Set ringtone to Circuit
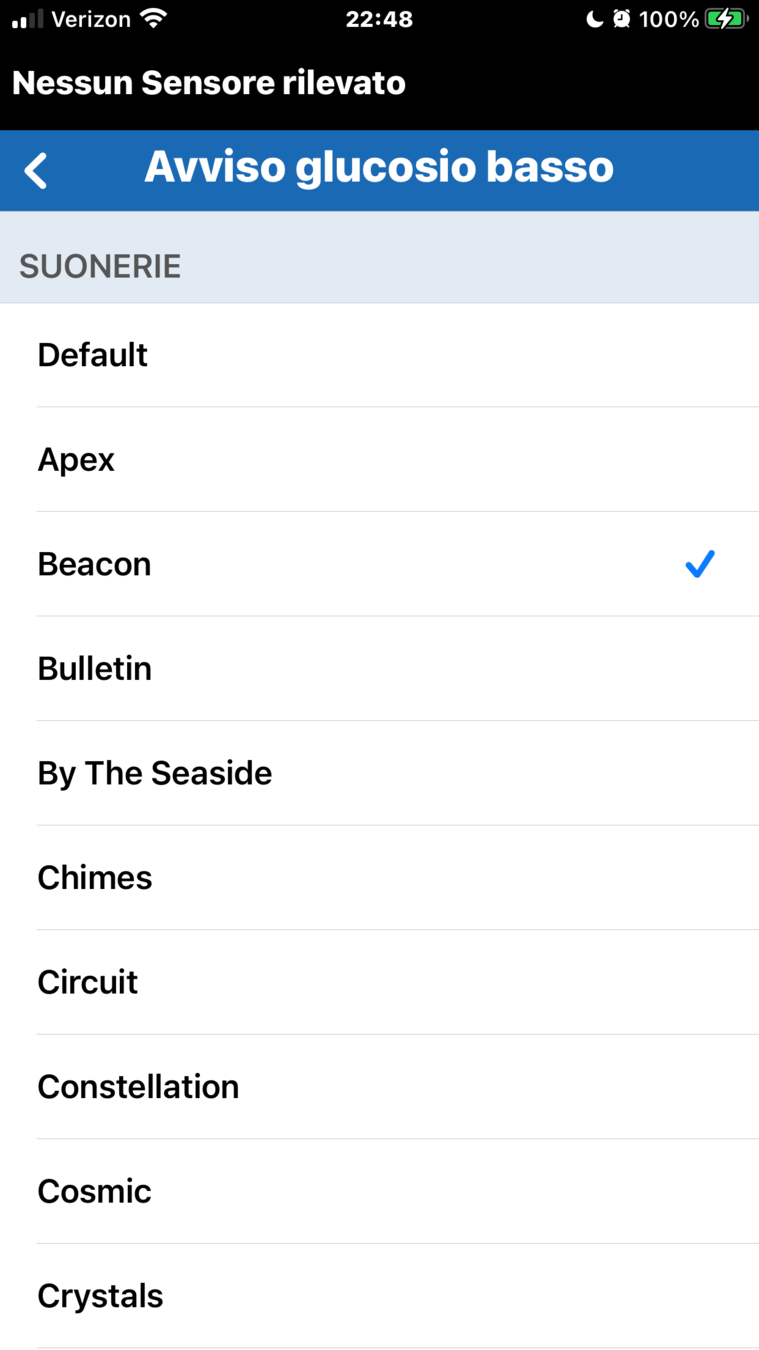This screenshot has height=1350, width=759. tap(88, 982)
